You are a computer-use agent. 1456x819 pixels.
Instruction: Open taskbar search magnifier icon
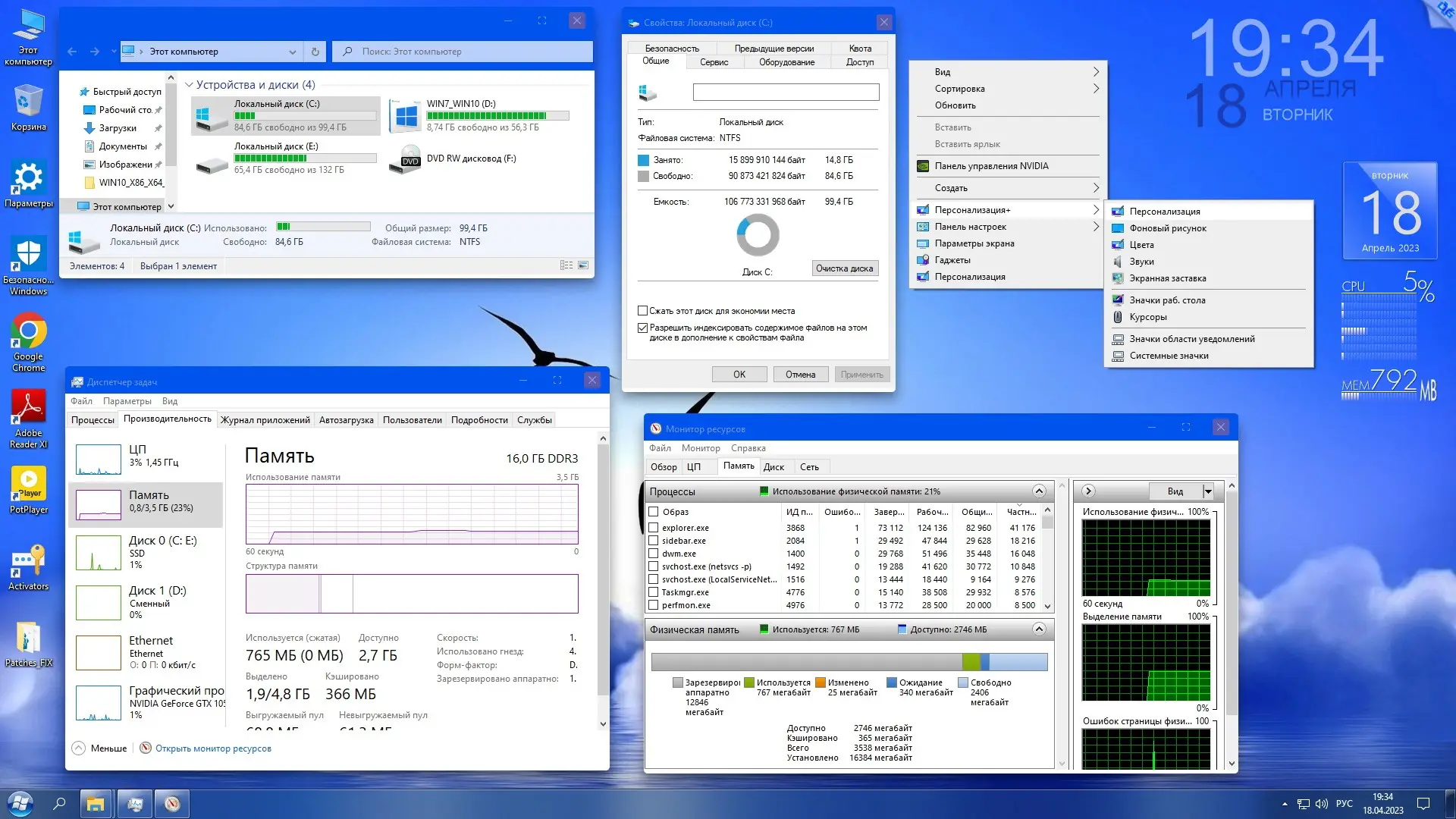point(59,804)
